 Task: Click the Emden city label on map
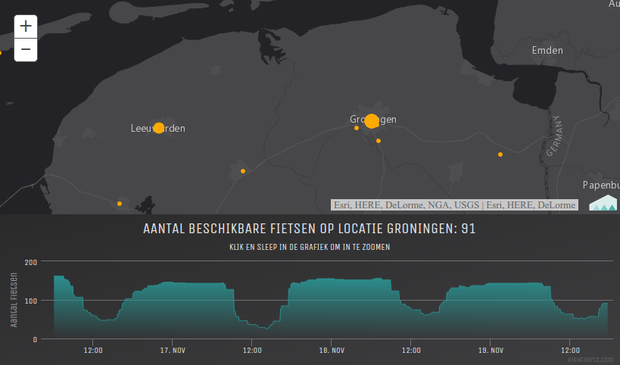[x=547, y=50]
